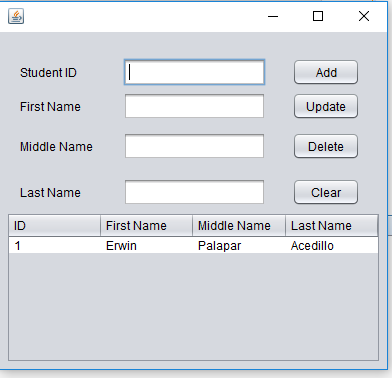This screenshot has width=392, height=378.
Task: Click the ID cell showing 1
Action: (x=54, y=246)
